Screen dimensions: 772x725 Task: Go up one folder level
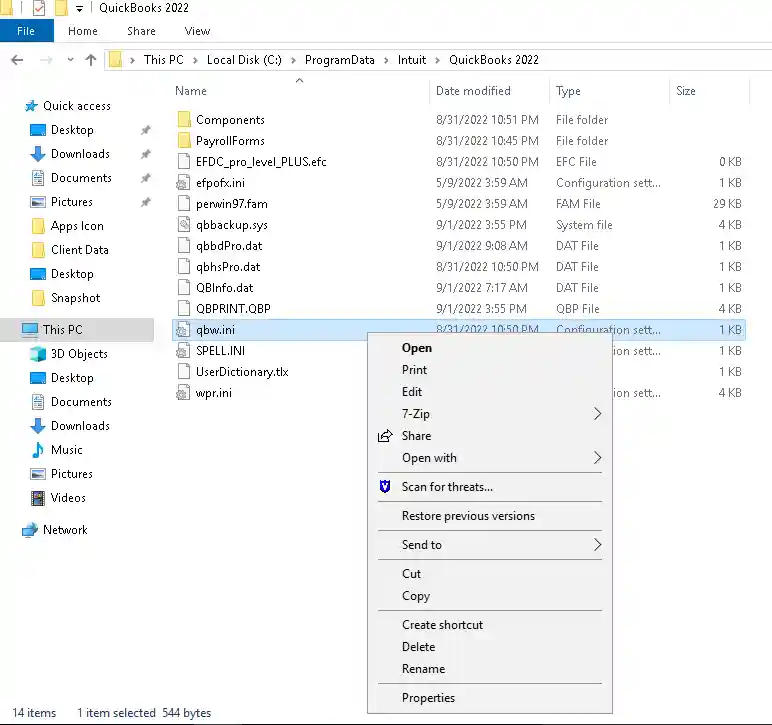(x=91, y=60)
